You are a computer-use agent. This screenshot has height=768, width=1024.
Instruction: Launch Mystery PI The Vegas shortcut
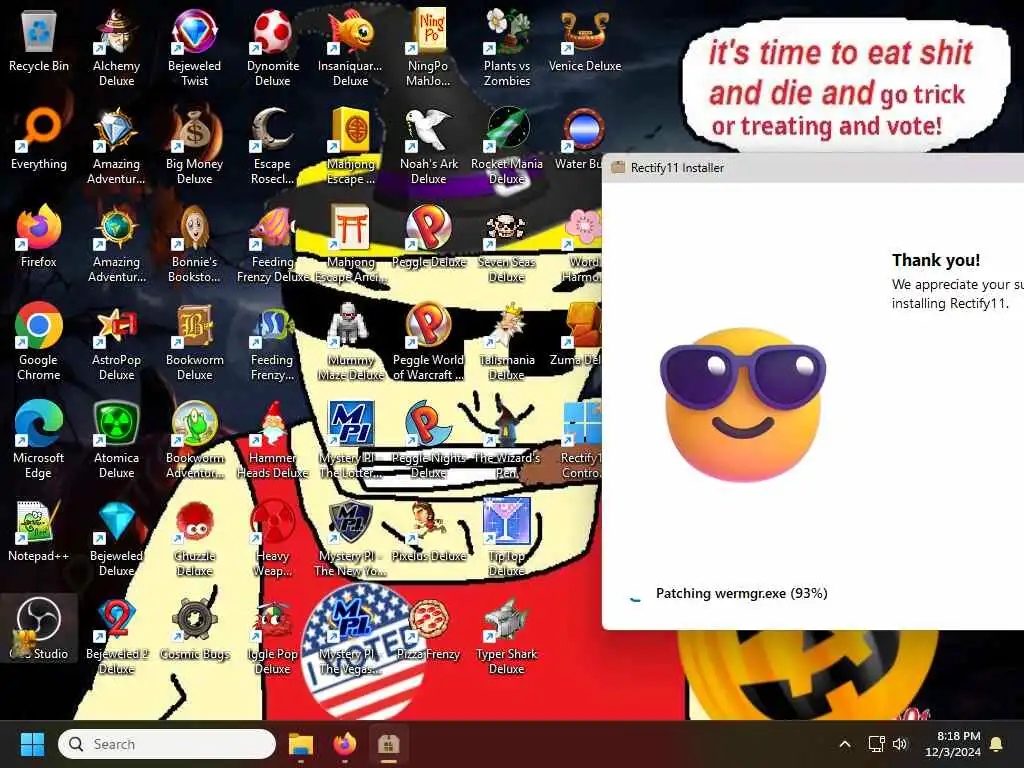(x=351, y=636)
